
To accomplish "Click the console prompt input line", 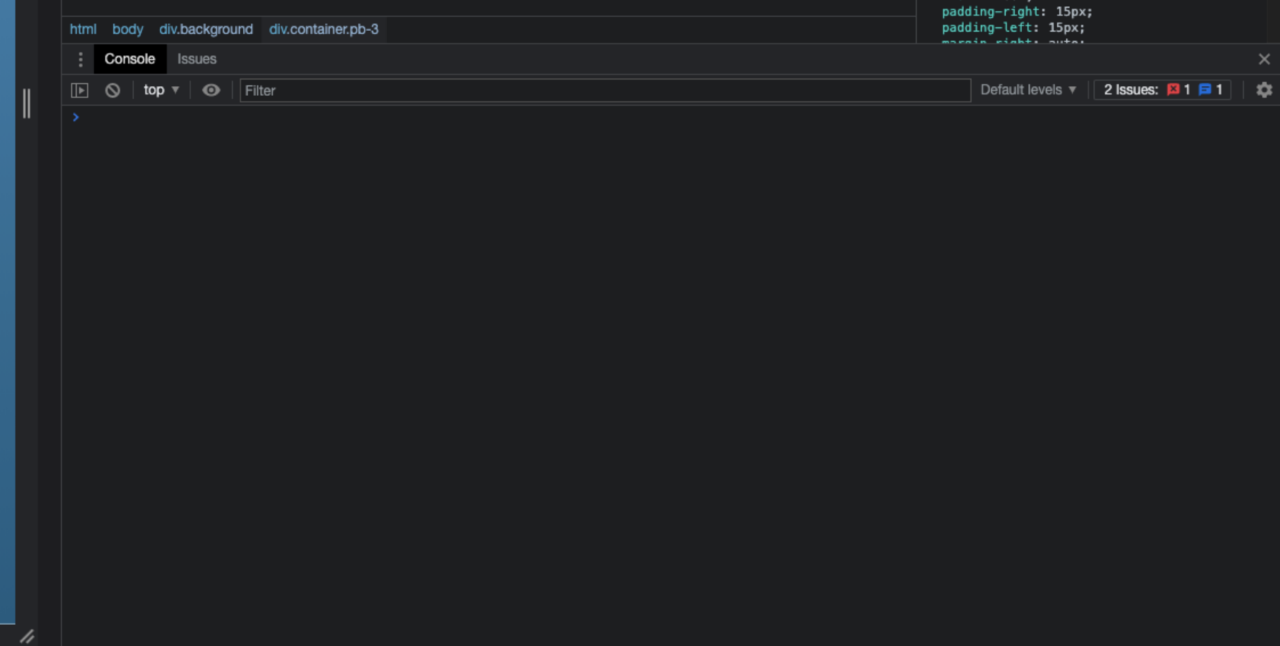I will point(670,118).
